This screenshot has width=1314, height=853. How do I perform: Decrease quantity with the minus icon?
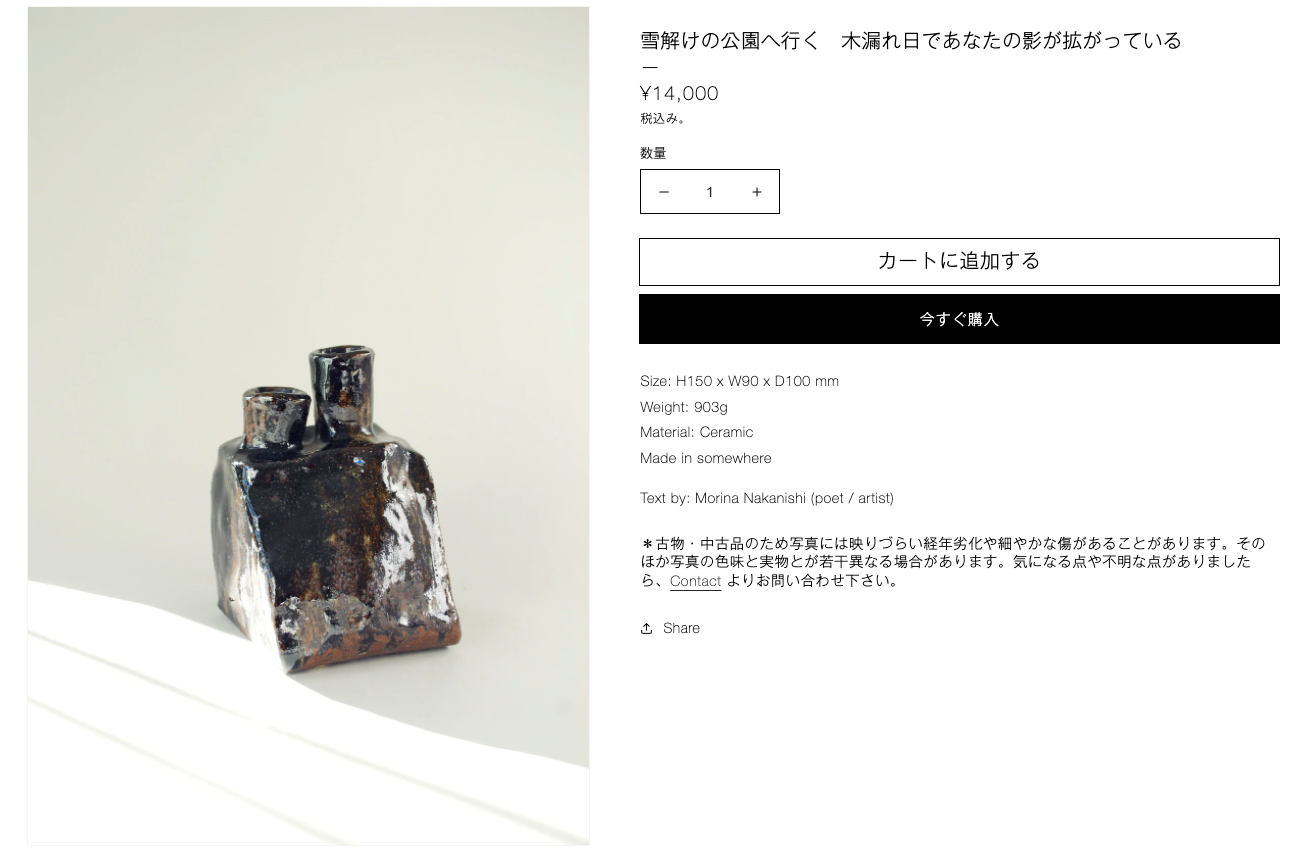click(x=664, y=192)
